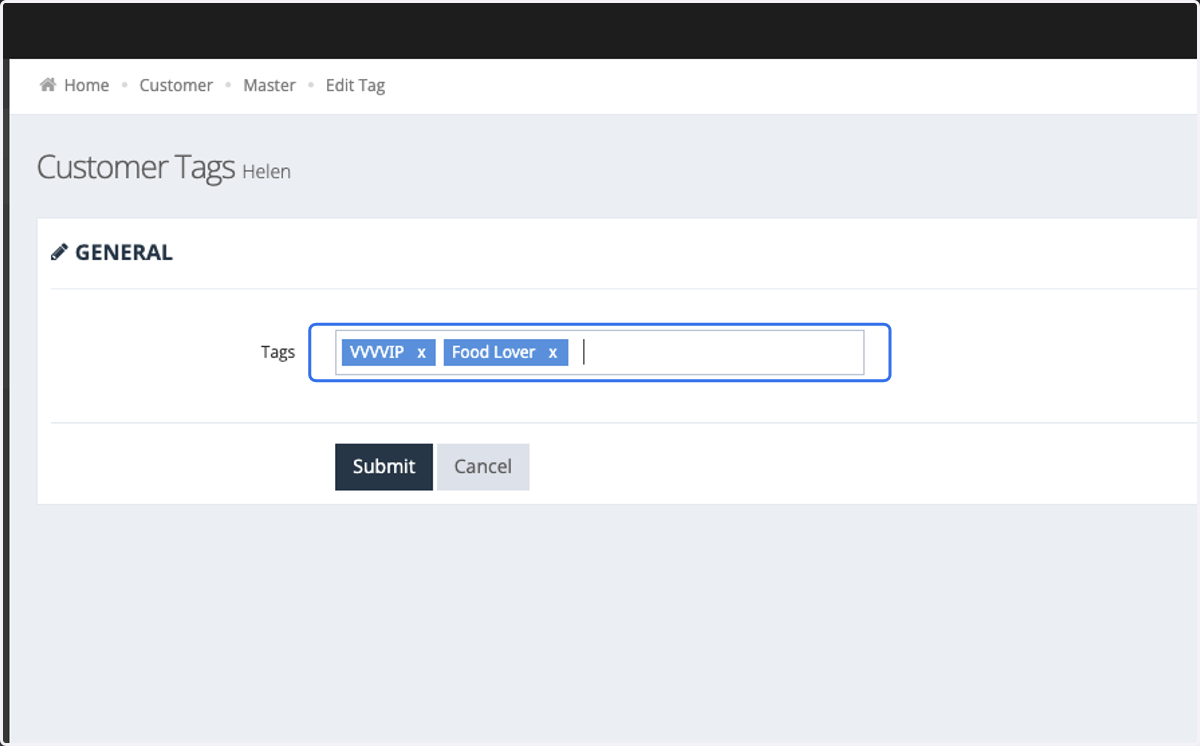The width and height of the screenshot is (1200, 746).
Task: Remove the Food Lover tag with its x
Action: pos(552,352)
